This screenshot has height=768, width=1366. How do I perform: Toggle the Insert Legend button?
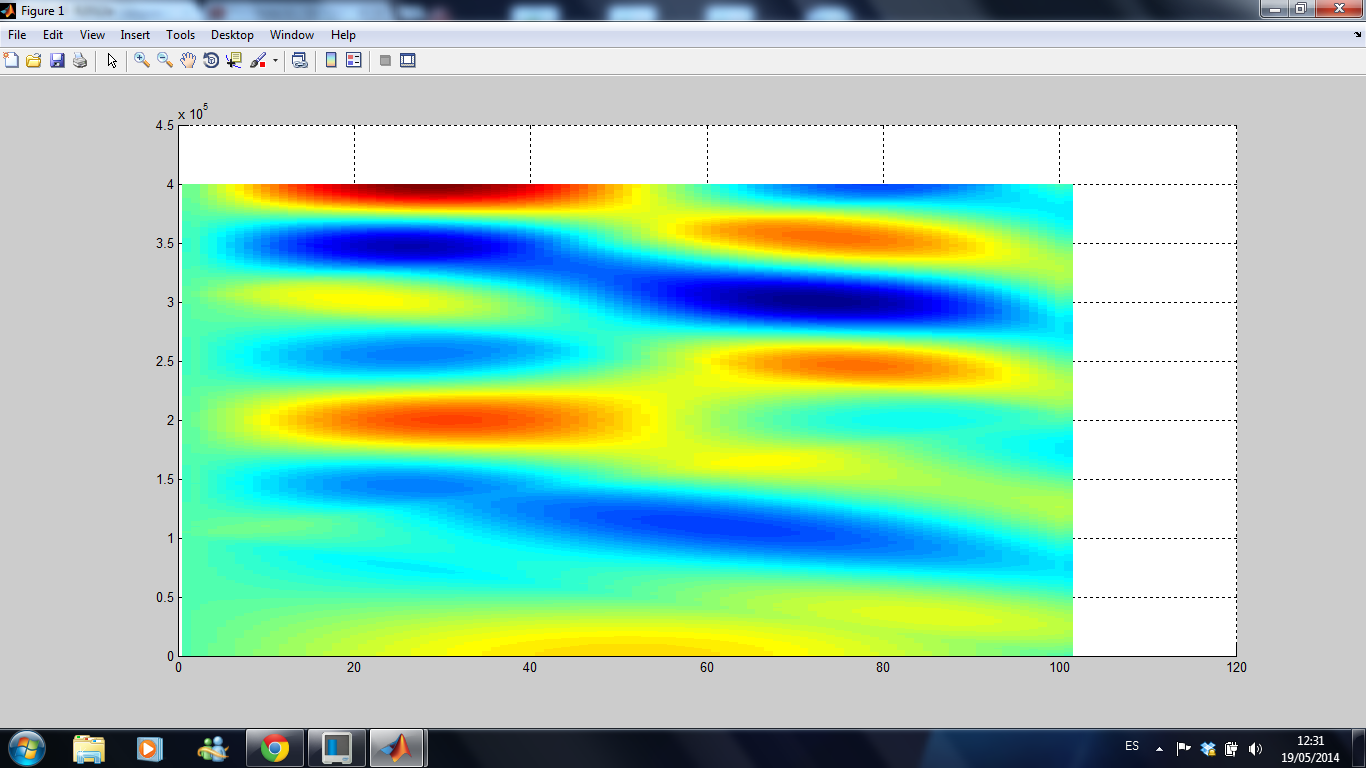coord(353,61)
